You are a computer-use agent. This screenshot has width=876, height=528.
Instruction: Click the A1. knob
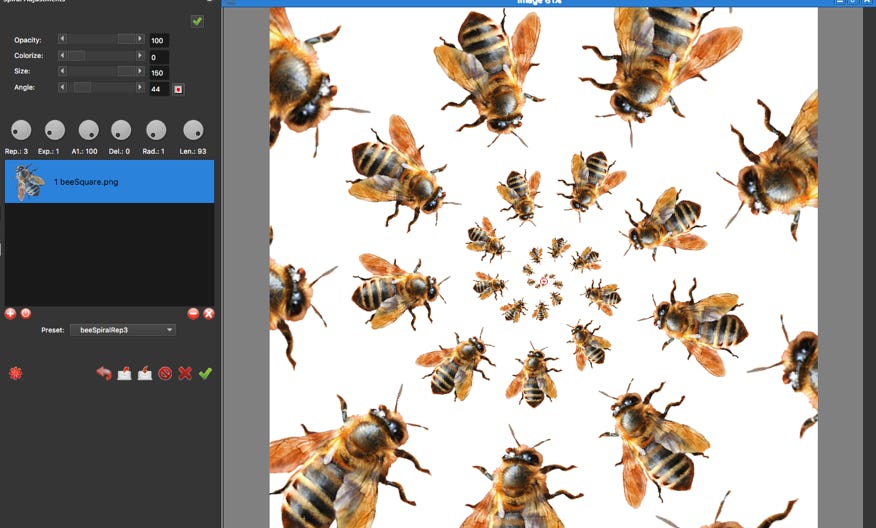tap(88, 130)
